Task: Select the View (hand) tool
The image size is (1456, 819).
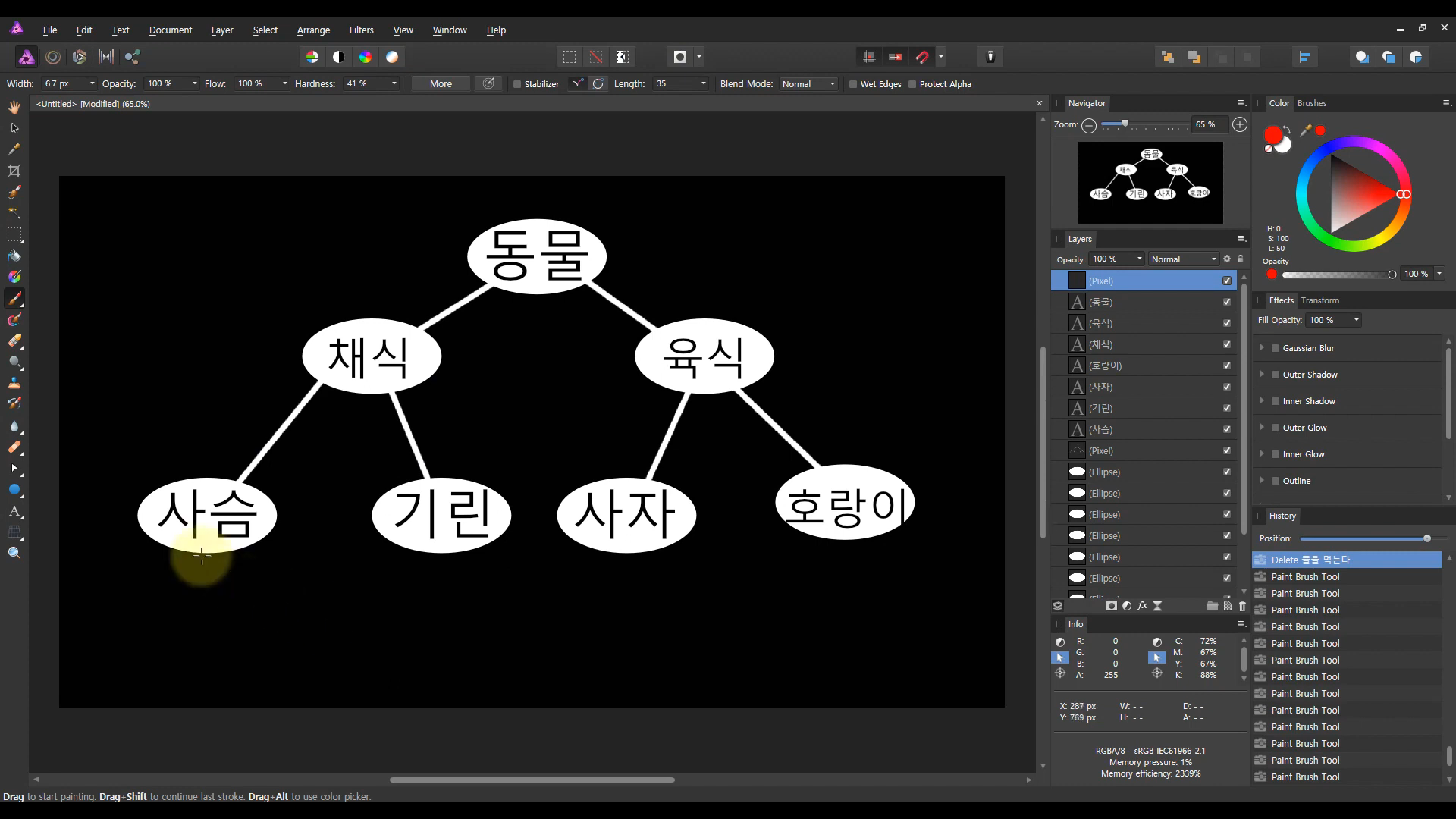Action: [14, 107]
